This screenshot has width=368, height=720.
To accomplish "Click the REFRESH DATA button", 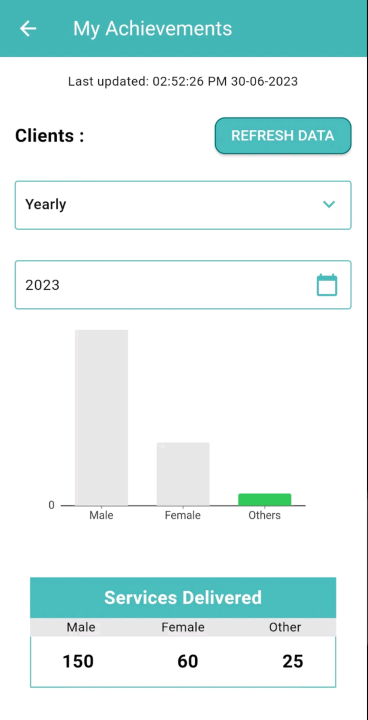I will pos(283,135).
